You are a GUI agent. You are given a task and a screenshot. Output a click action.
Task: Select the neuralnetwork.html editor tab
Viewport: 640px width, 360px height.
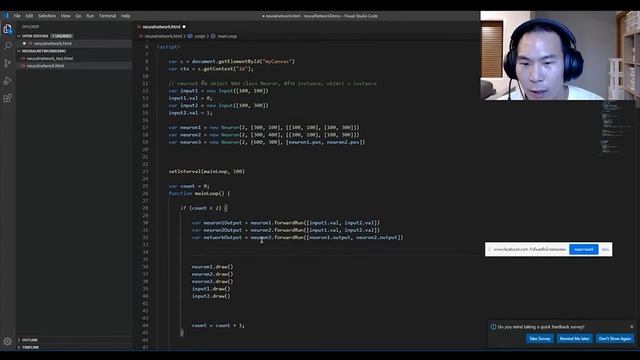[161, 27]
